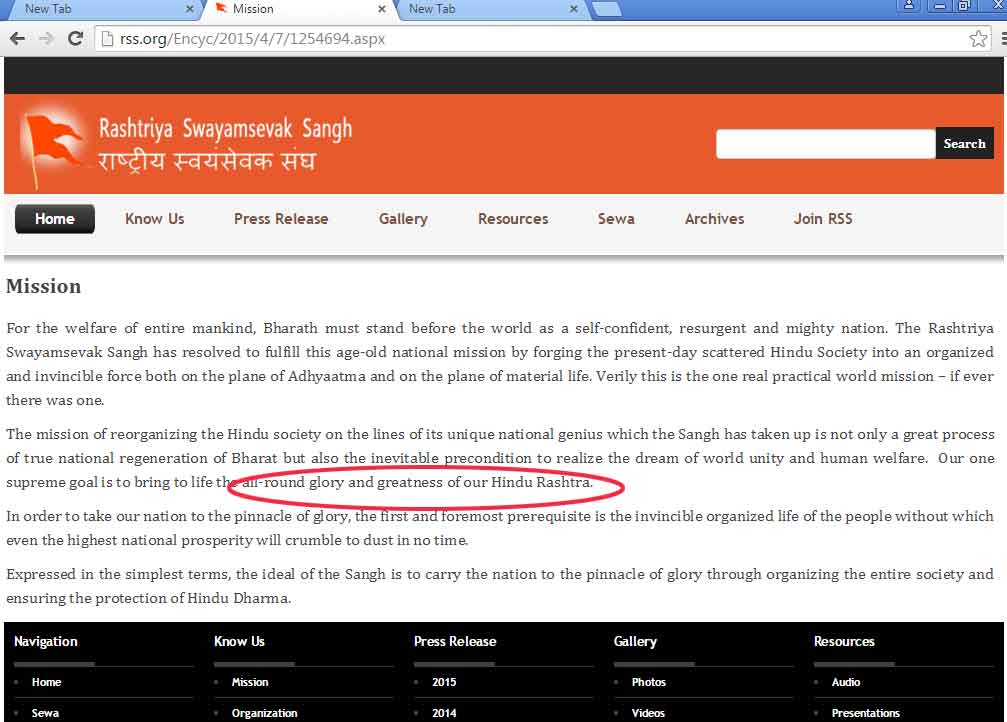The height and width of the screenshot is (722, 1007).
Task: Click the Mission page heading
Action: [44, 286]
